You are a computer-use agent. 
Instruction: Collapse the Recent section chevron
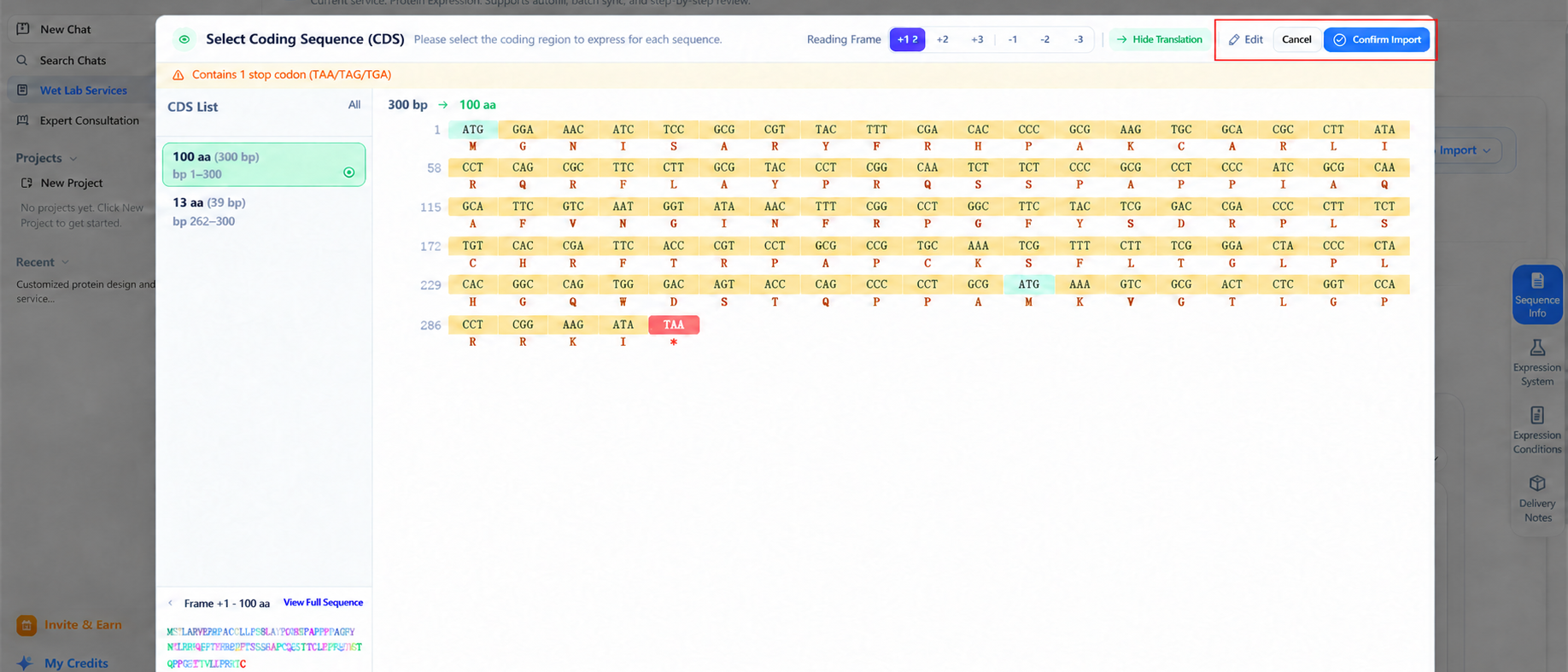click(65, 262)
